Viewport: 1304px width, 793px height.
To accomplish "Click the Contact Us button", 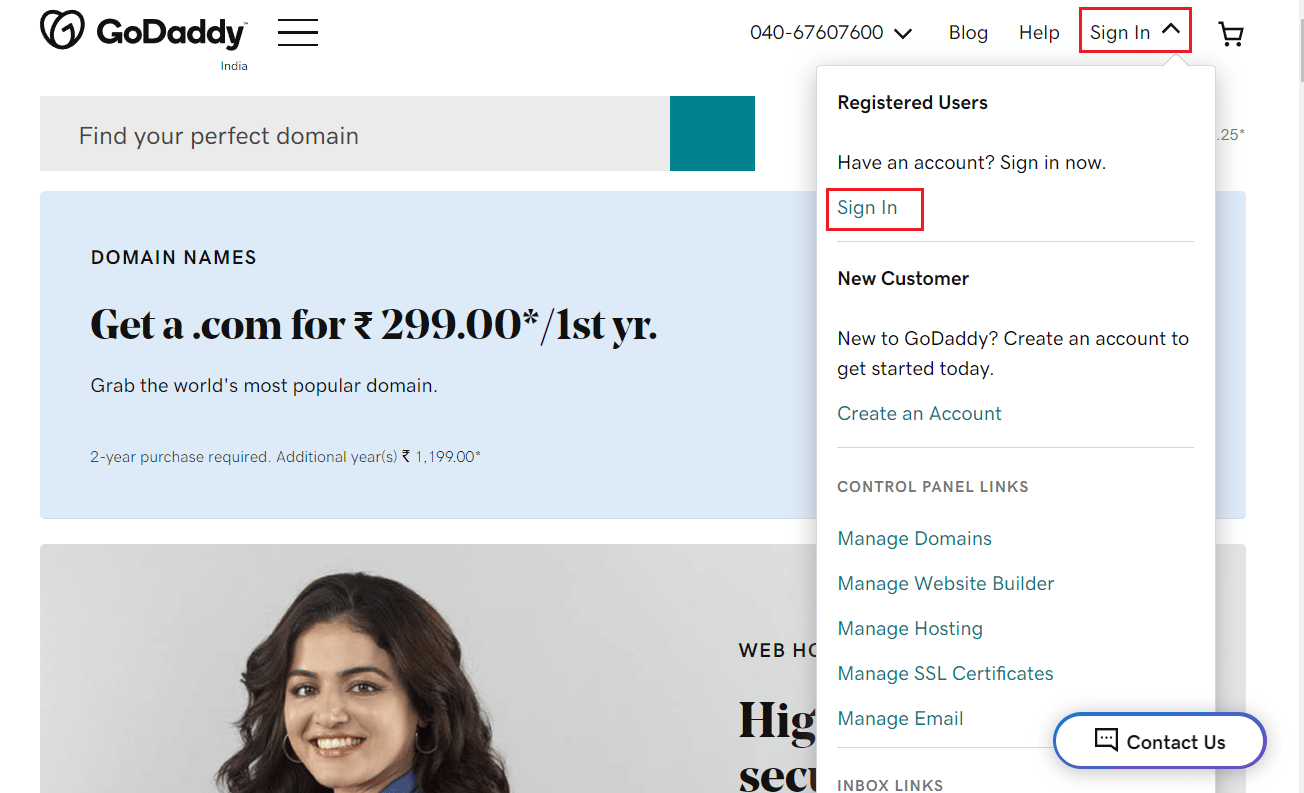I will [1159, 740].
